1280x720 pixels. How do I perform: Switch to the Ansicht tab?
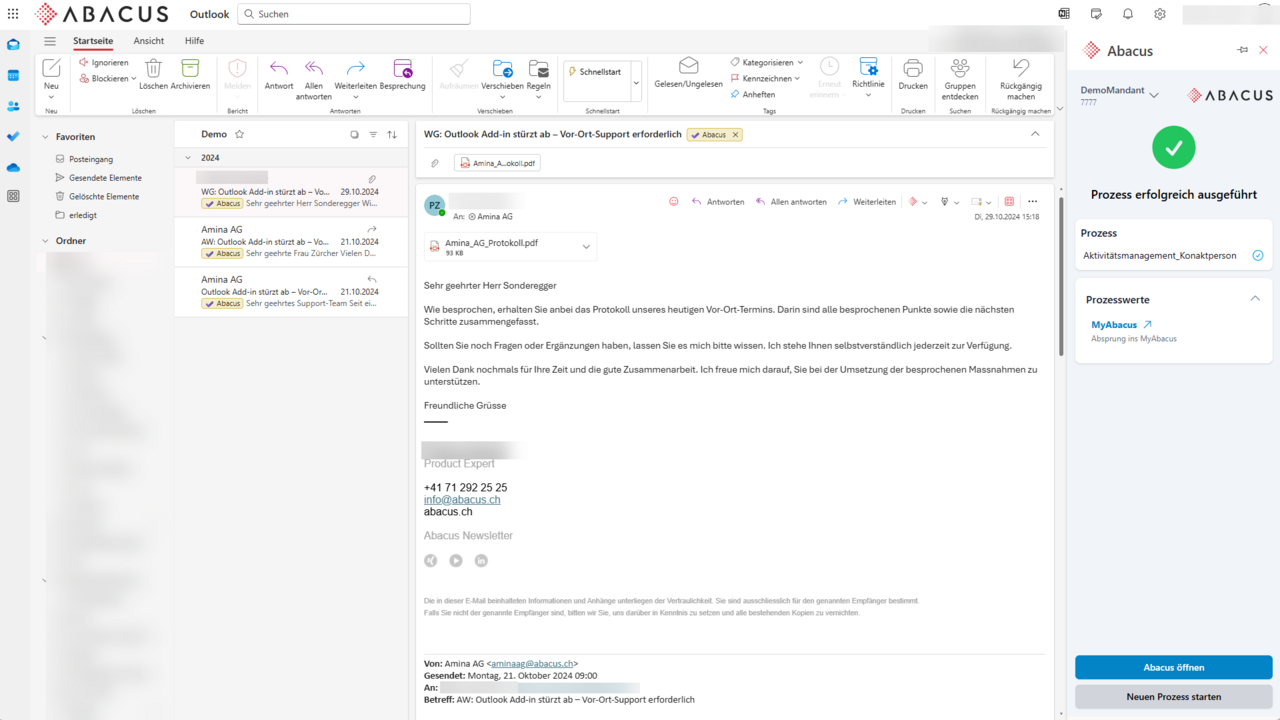click(x=149, y=41)
